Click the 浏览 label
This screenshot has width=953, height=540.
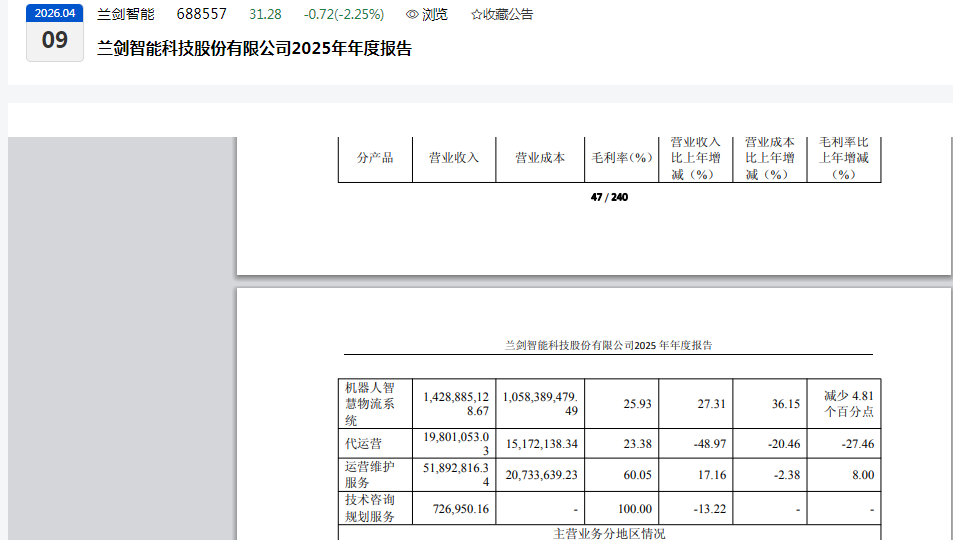point(435,15)
